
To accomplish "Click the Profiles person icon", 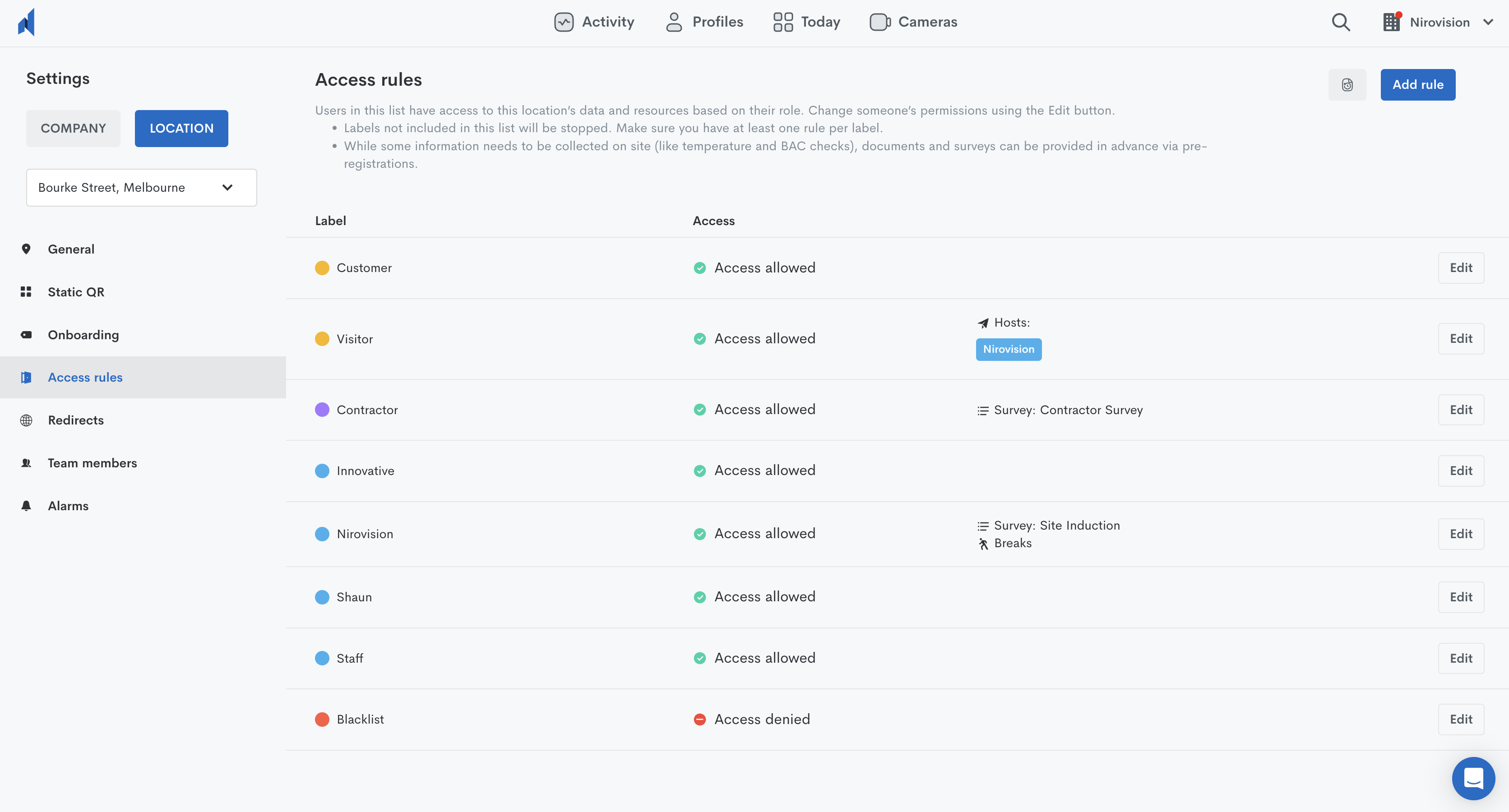I will tap(674, 22).
